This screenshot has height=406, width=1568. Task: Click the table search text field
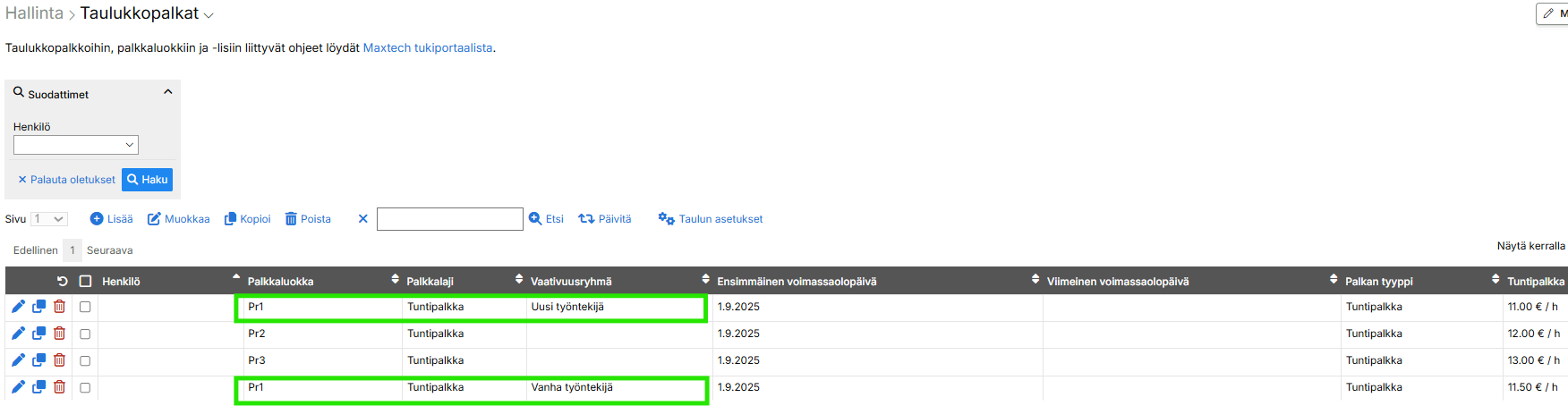(449, 219)
